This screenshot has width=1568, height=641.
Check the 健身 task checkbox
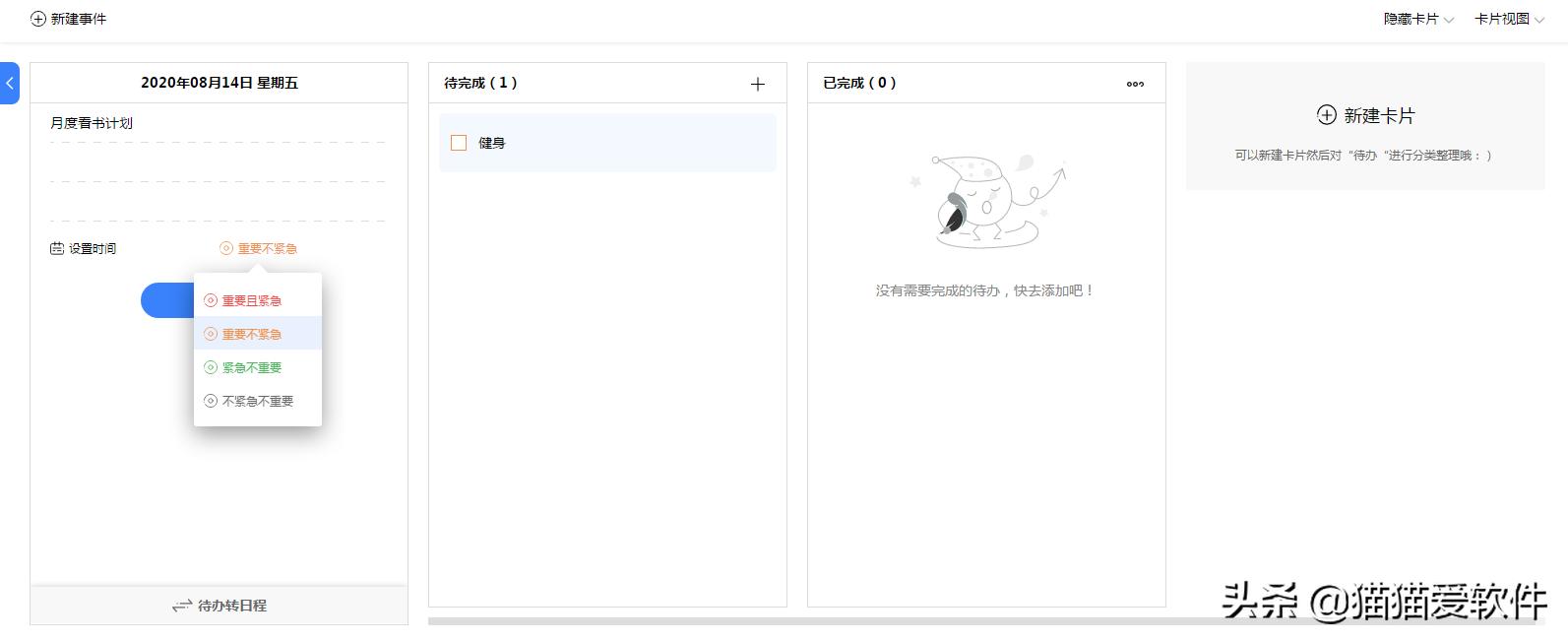coord(459,143)
